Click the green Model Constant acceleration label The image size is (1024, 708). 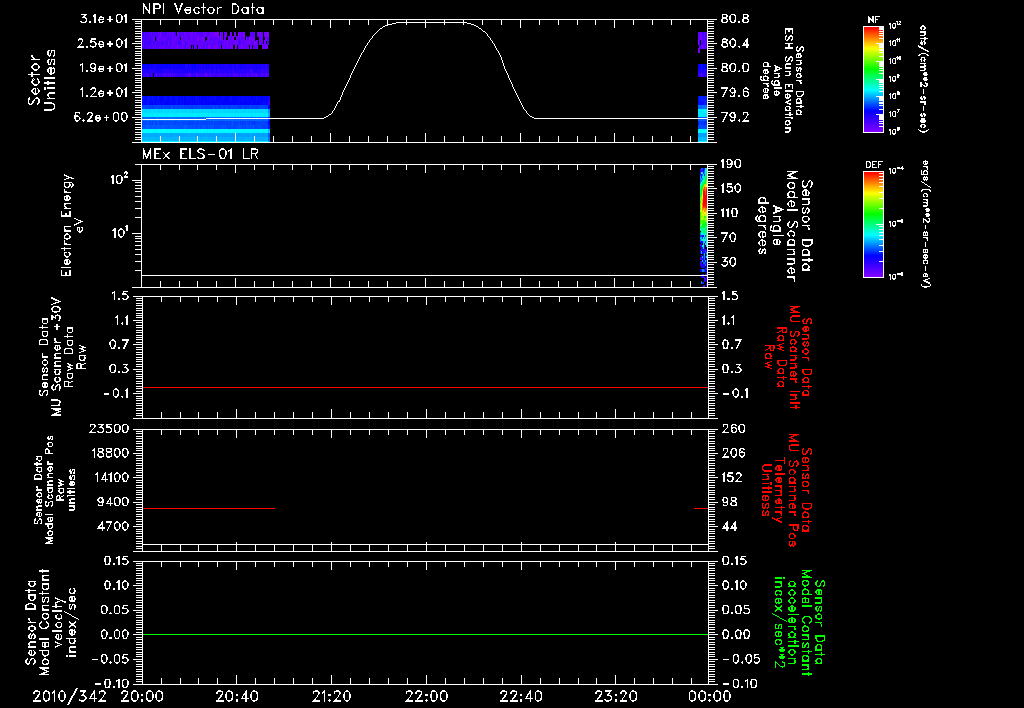(x=799, y=620)
